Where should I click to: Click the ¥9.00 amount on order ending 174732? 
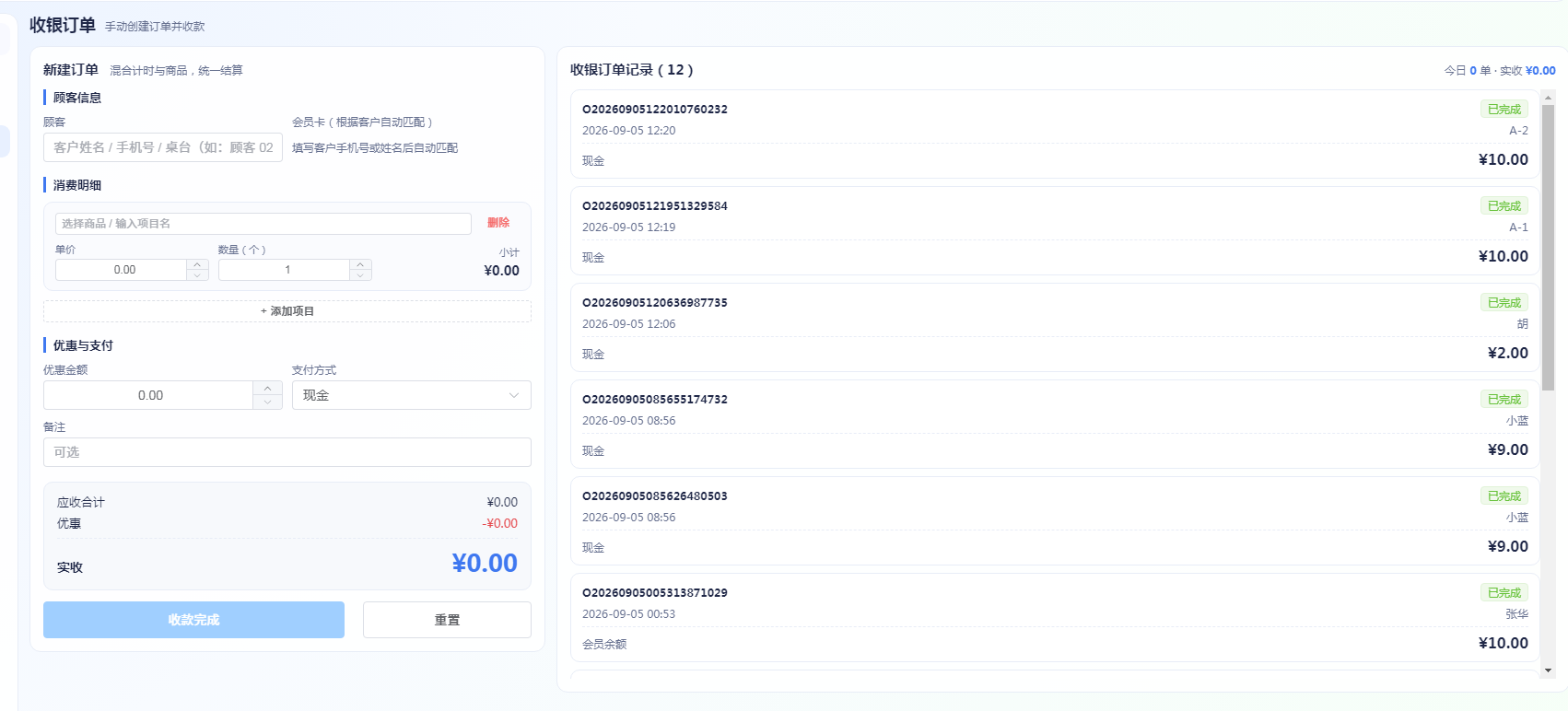pyautogui.click(x=1508, y=449)
